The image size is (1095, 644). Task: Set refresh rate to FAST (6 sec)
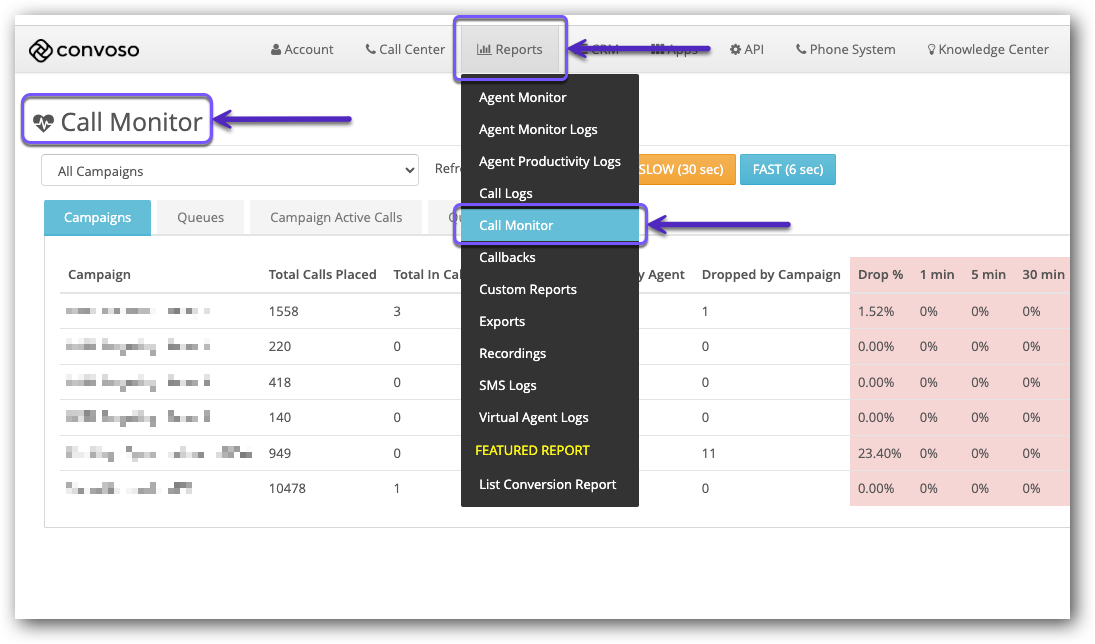tap(787, 170)
